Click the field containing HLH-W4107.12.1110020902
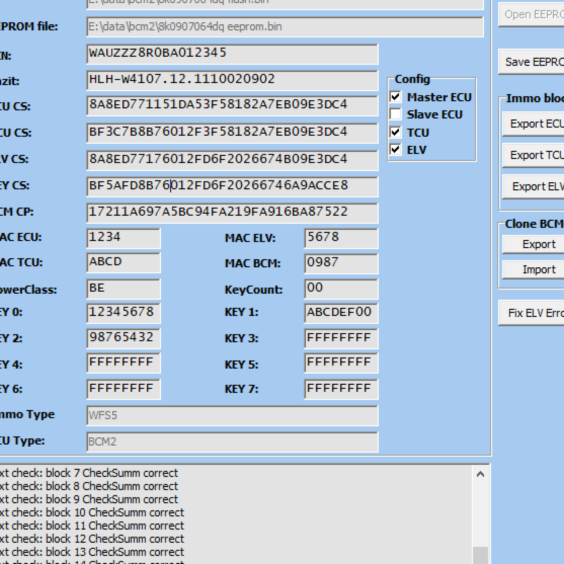 232,80
